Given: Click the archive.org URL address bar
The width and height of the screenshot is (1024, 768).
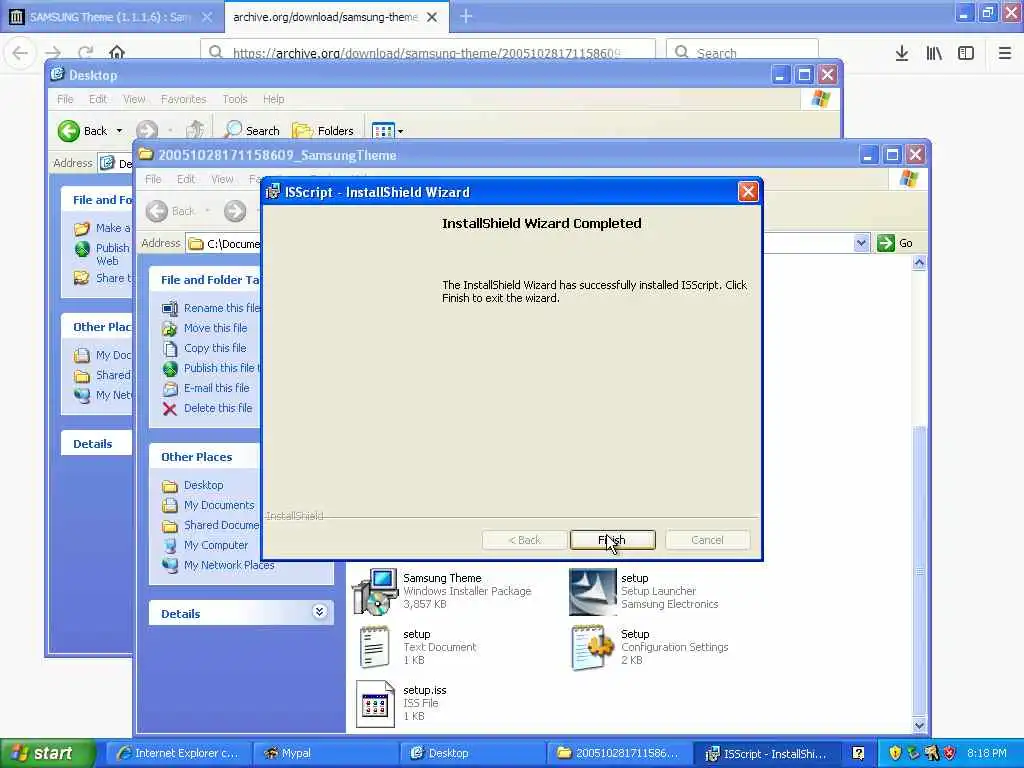Looking at the screenshot, I should (428, 52).
